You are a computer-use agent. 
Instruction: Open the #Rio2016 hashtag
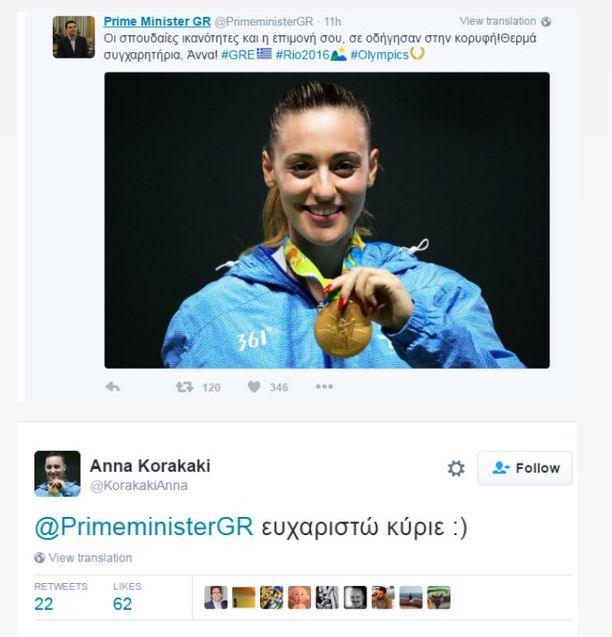[x=302, y=55]
